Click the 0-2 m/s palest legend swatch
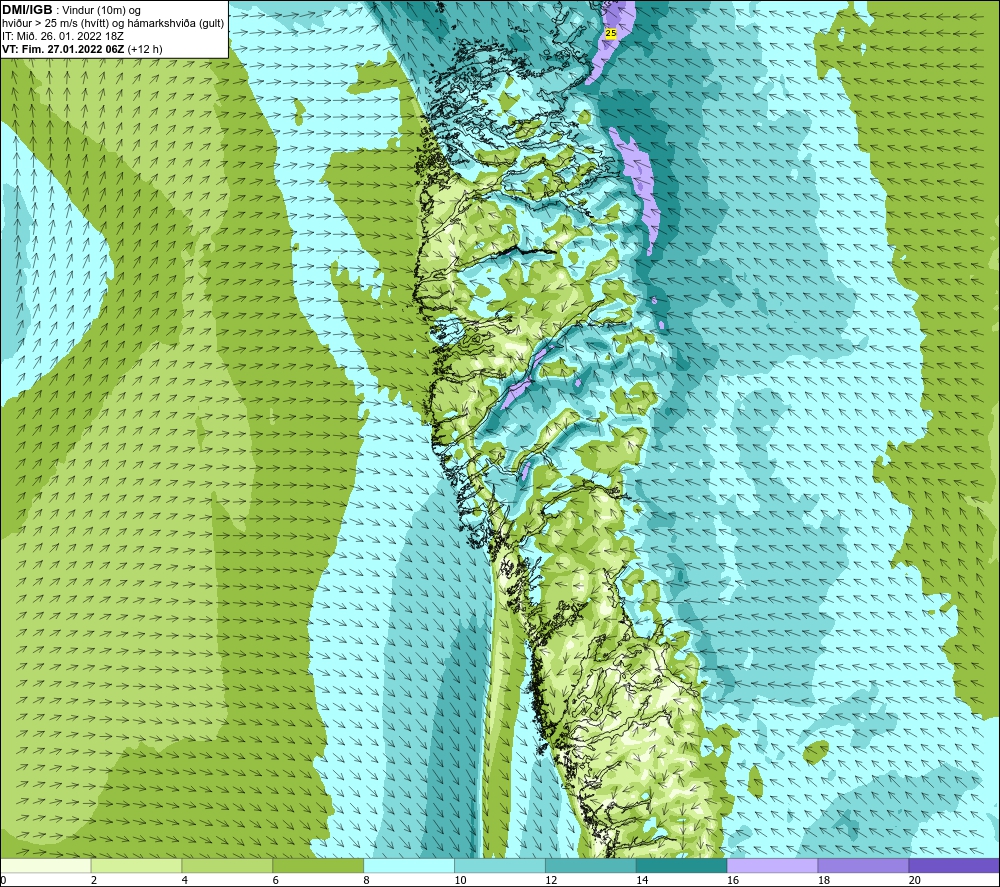The width and height of the screenshot is (1000, 887). click(46, 865)
